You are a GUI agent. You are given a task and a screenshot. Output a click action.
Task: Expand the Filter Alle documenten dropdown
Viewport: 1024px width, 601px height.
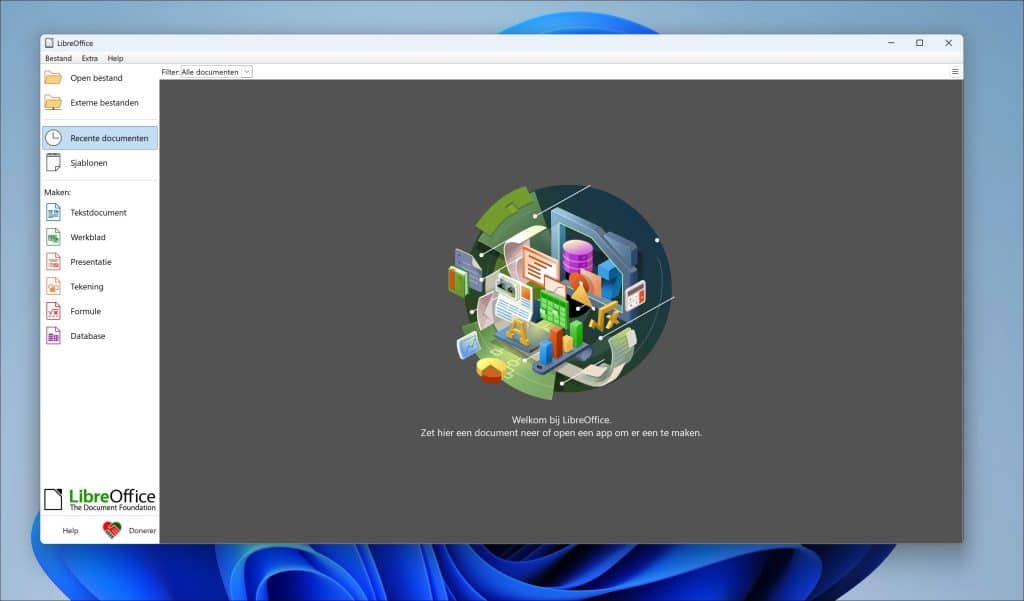216,72
